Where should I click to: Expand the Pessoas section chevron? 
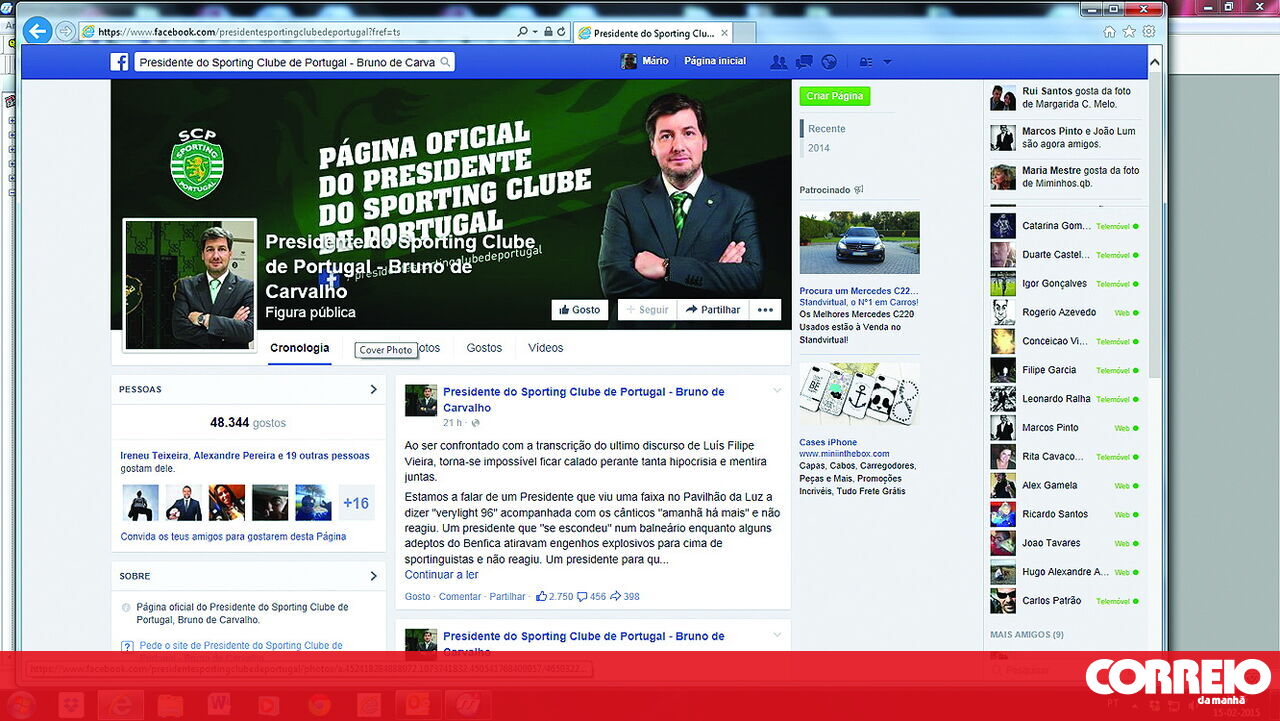[374, 389]
